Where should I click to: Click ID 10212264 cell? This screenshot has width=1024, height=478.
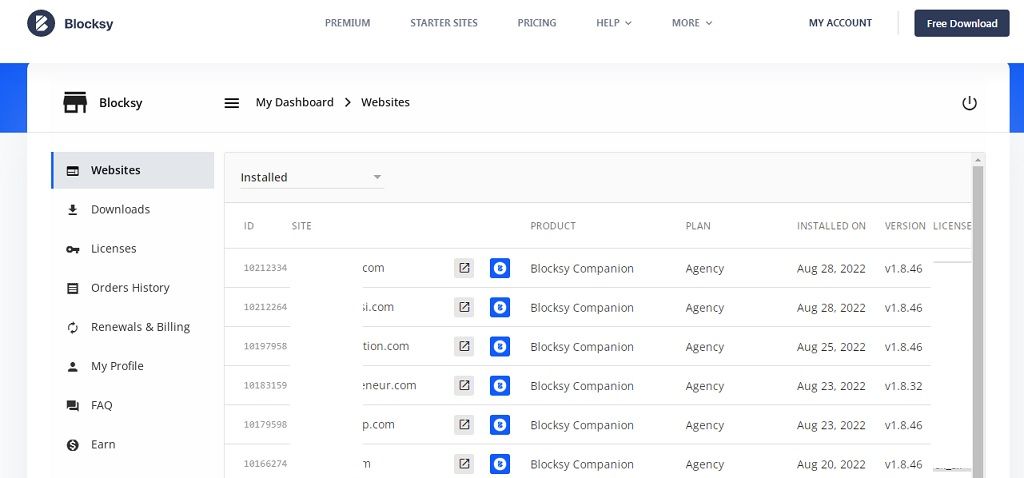click(265, 307)
